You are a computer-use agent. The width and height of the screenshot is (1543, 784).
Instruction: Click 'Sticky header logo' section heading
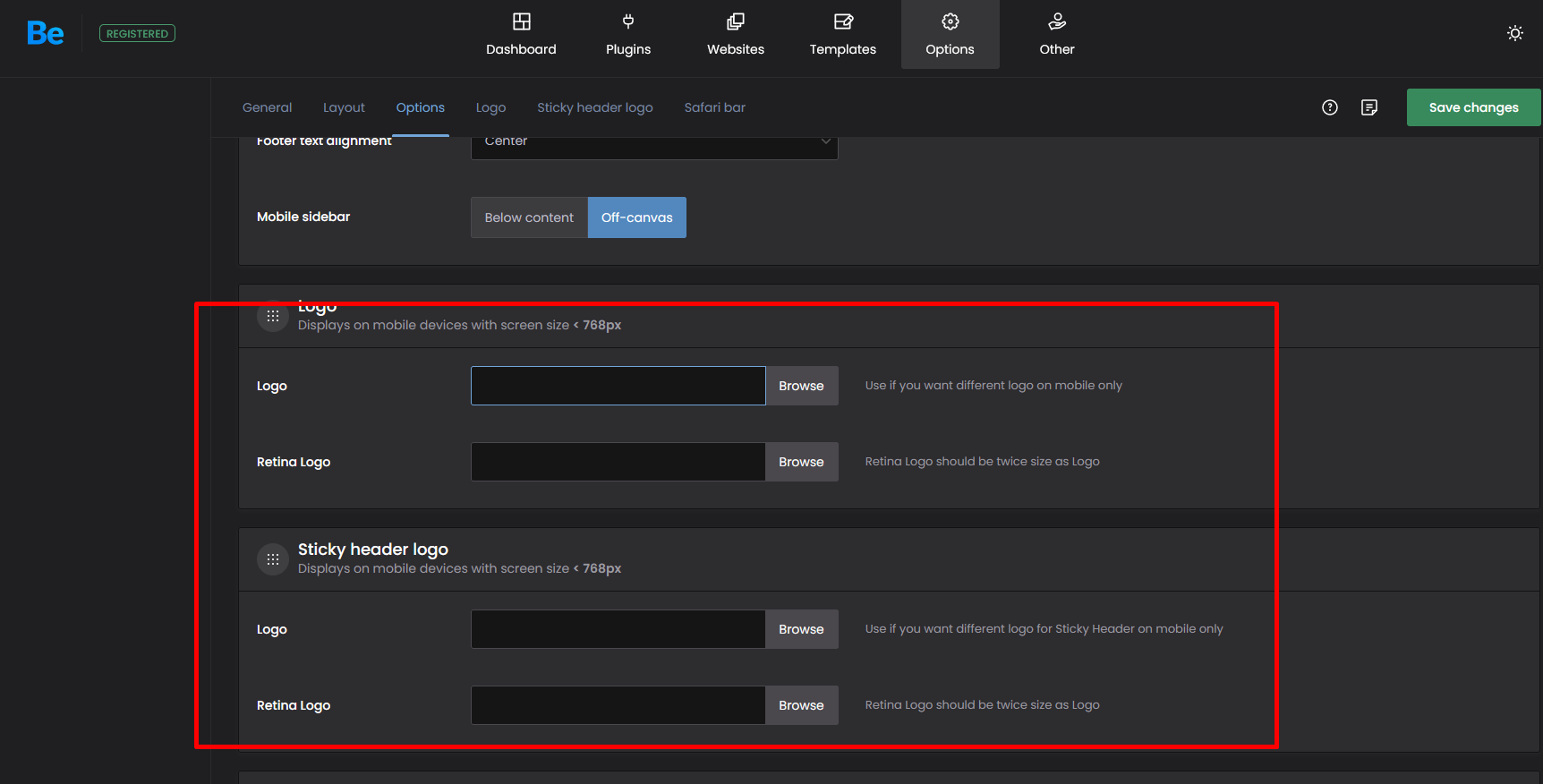click(x=373, y=550)
